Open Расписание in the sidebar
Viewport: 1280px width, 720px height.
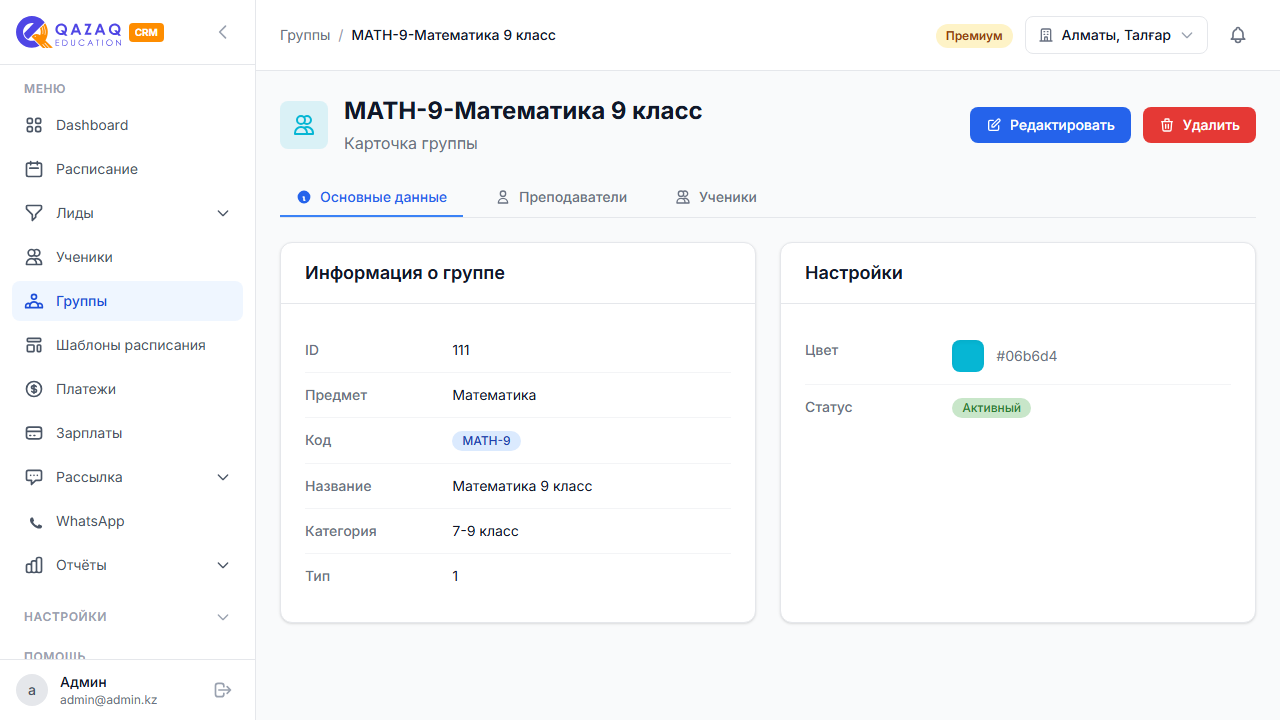click(128, 169)
